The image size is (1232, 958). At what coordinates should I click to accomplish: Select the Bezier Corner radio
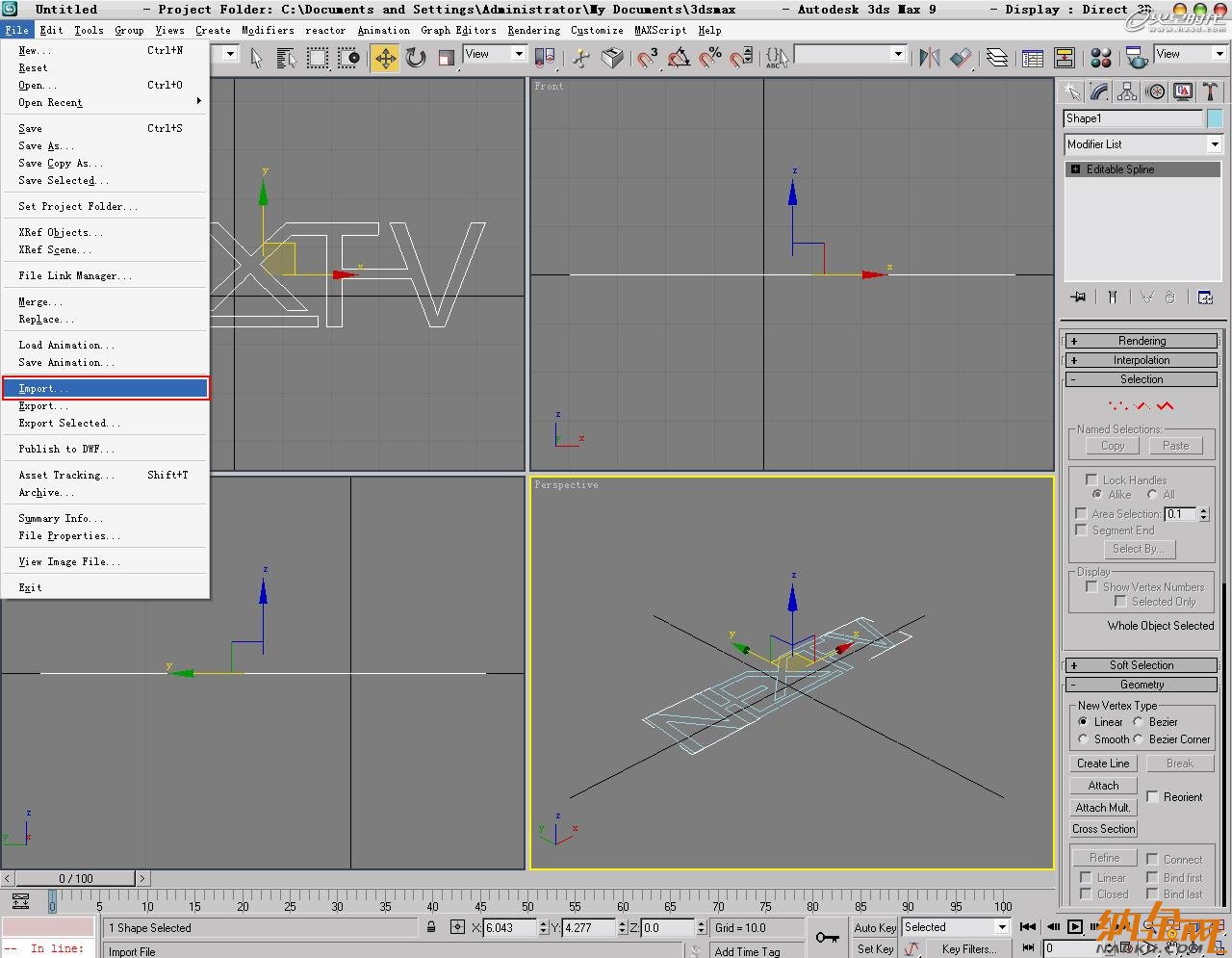(1139, 739)
